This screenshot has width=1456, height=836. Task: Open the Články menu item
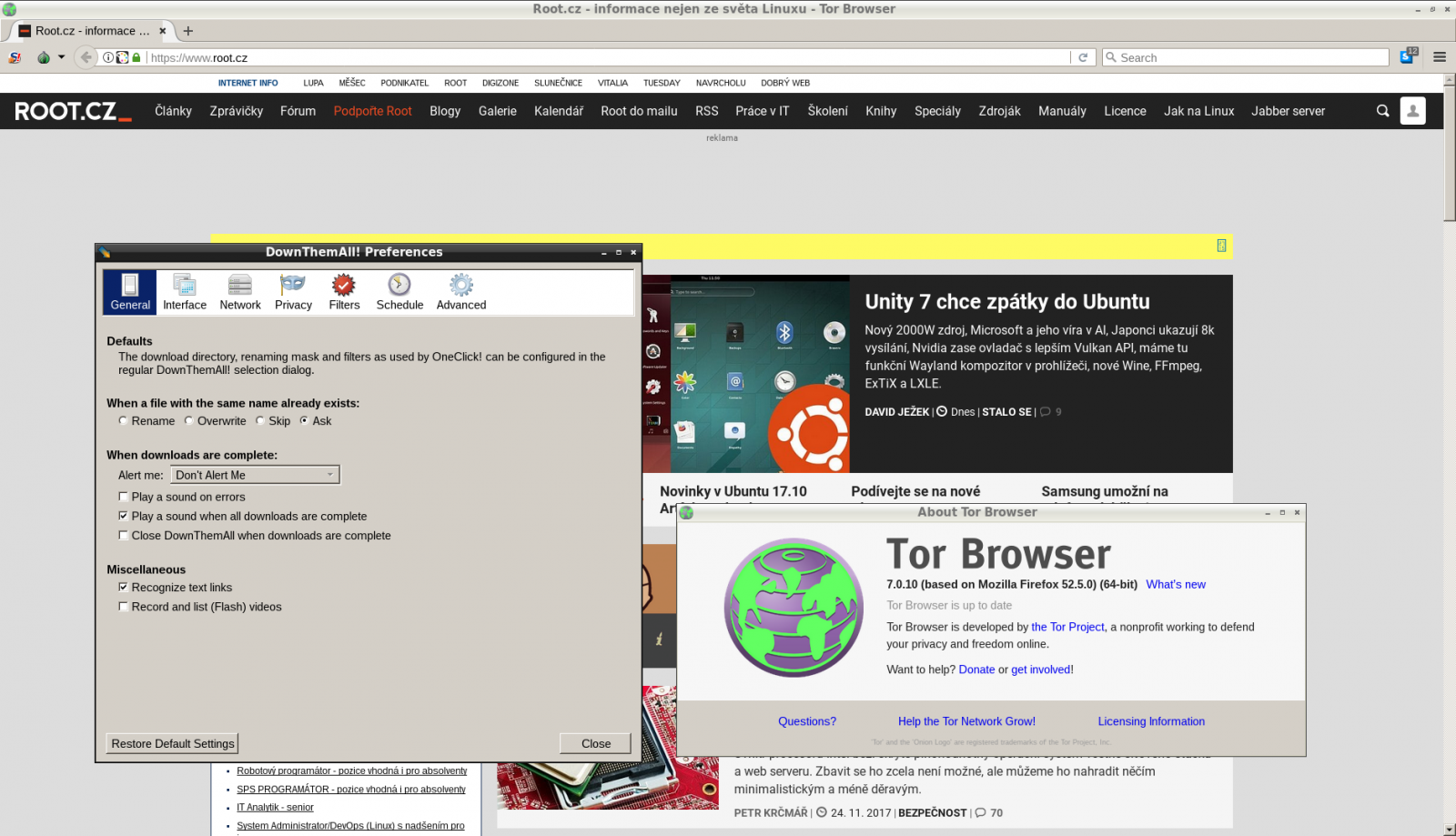coord(173,111)
